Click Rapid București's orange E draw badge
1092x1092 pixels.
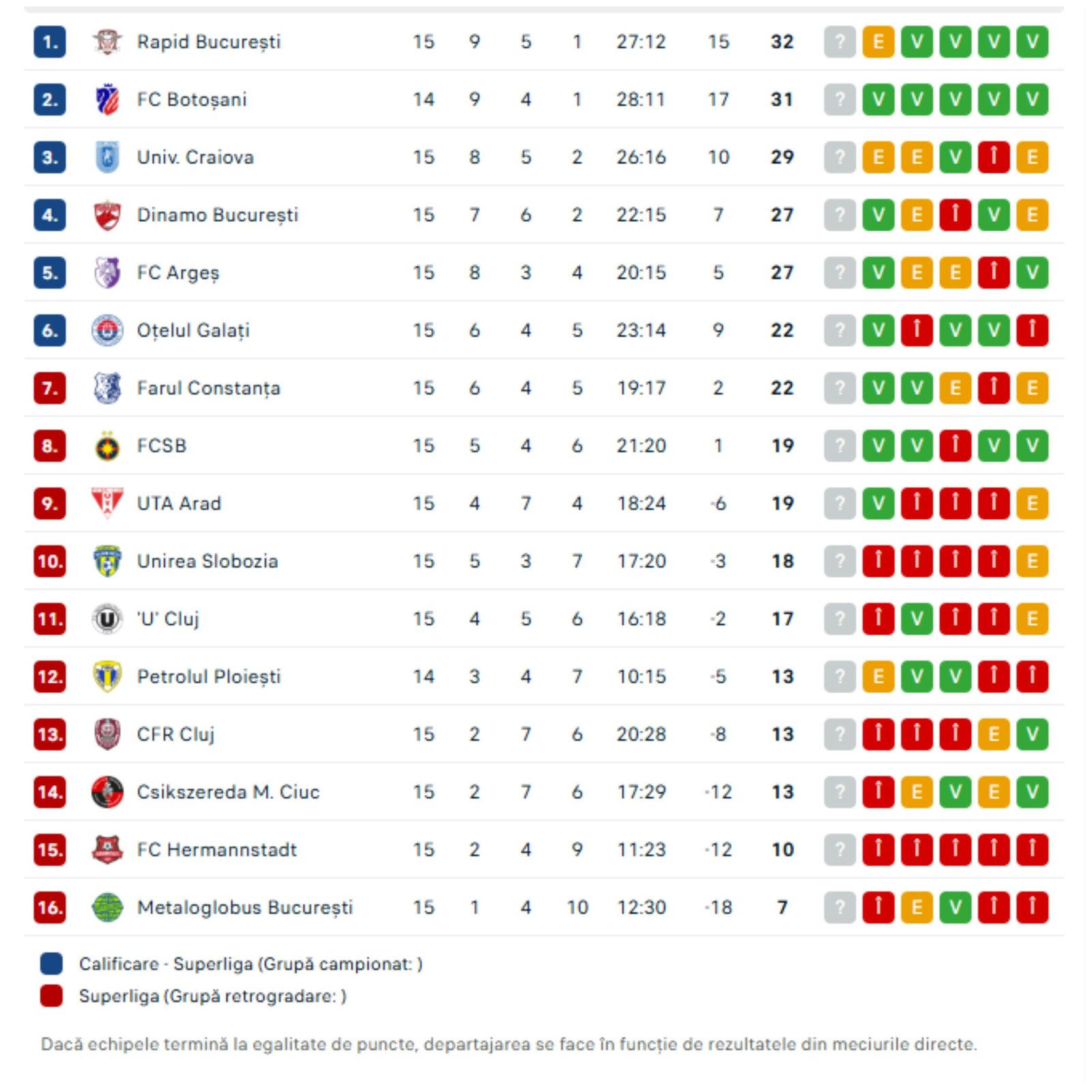(878, 42)
